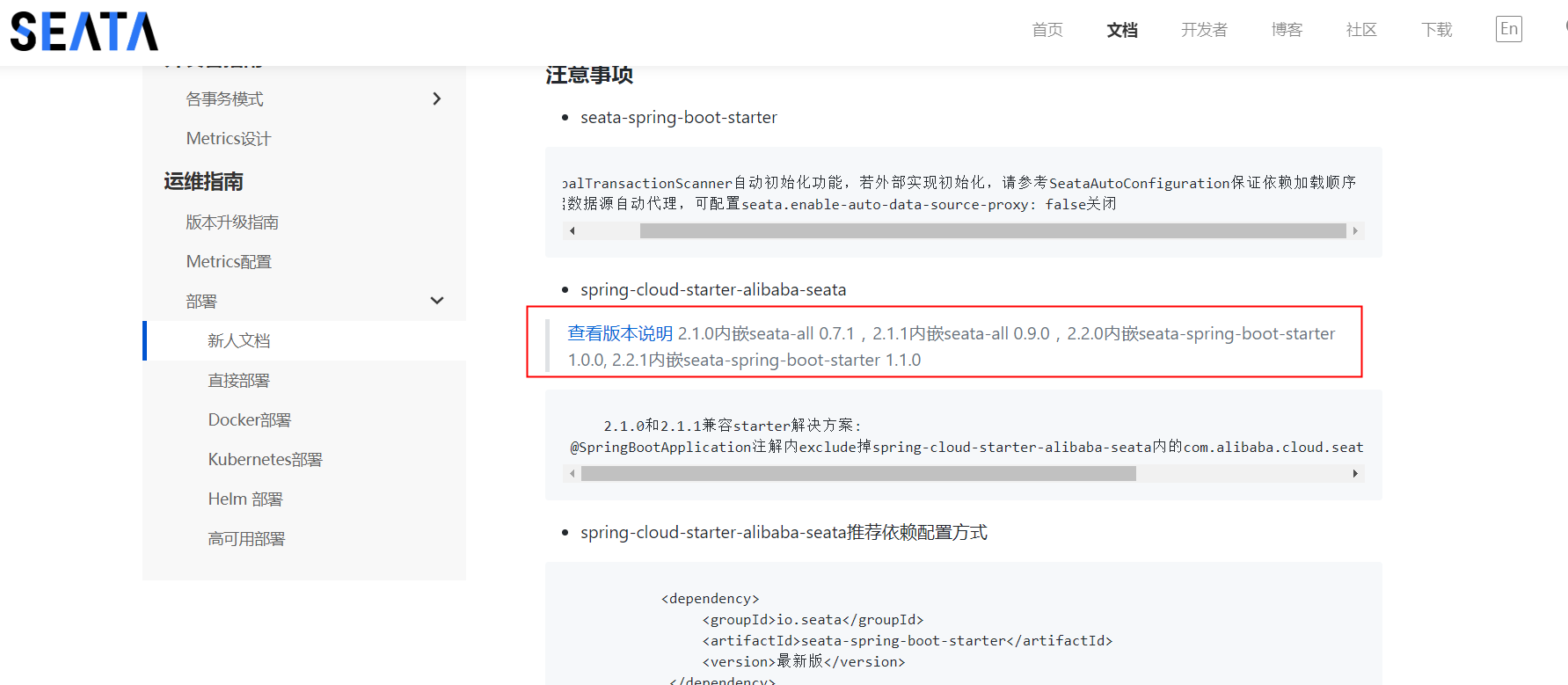Open the 查看版本说明 link
The width and height of the screenshot is (1568, 685).
pyautogui.click(x=620, y=333)
